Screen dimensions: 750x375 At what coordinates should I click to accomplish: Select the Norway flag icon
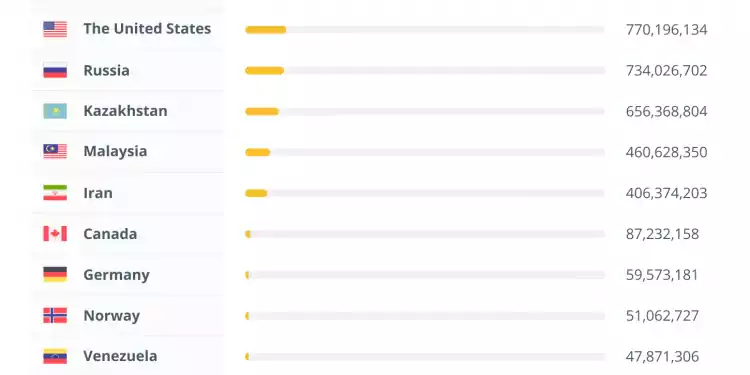click(x=55, y=316)
